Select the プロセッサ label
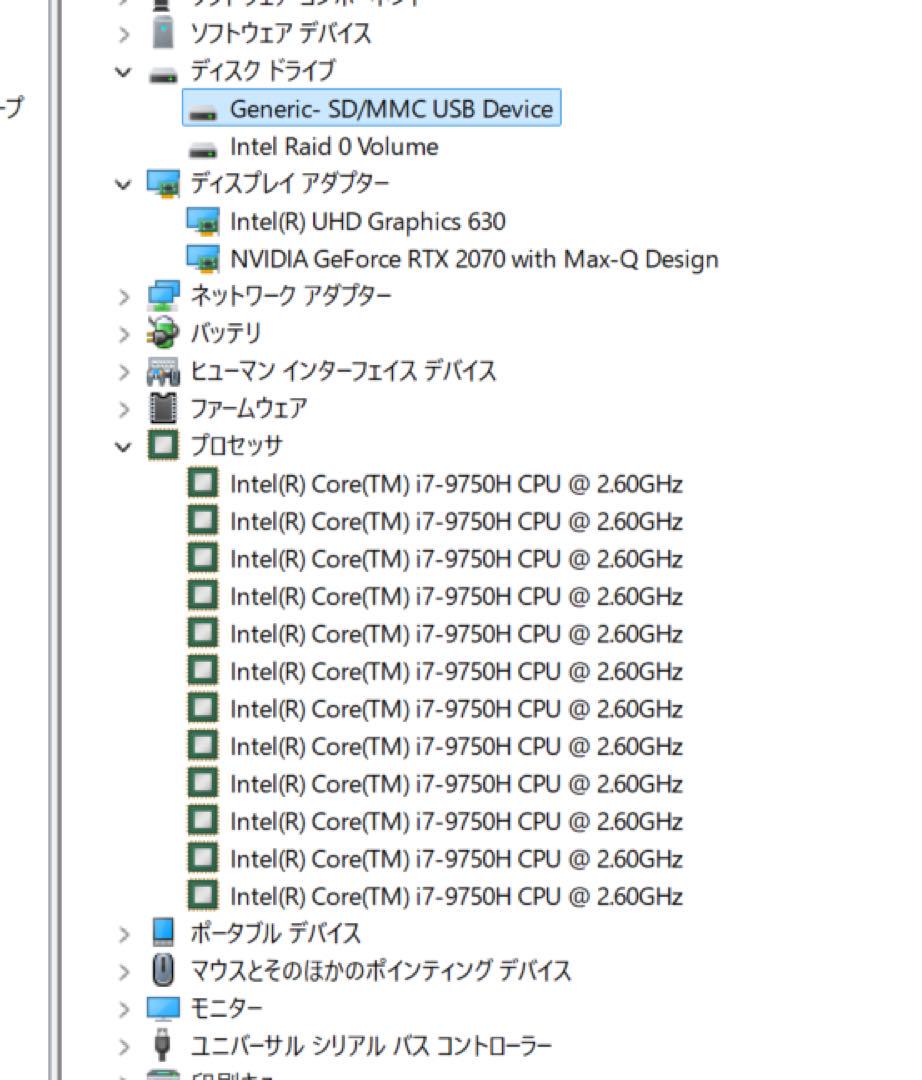This screenshot has height=1080, width=922. tap(236, 446)
